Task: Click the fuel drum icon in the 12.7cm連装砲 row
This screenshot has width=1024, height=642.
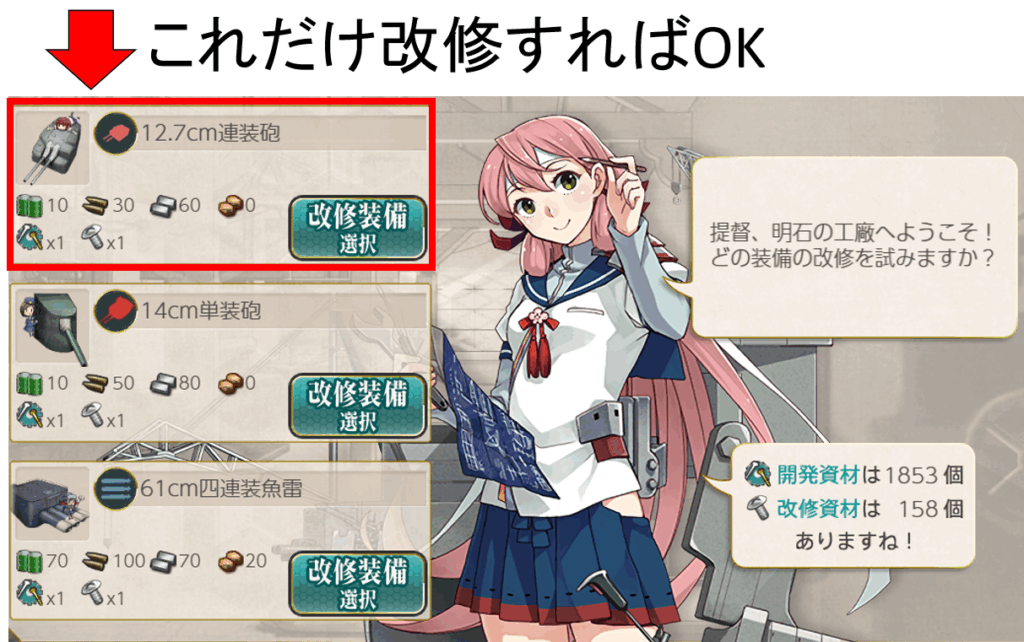Action: [29, 206]
